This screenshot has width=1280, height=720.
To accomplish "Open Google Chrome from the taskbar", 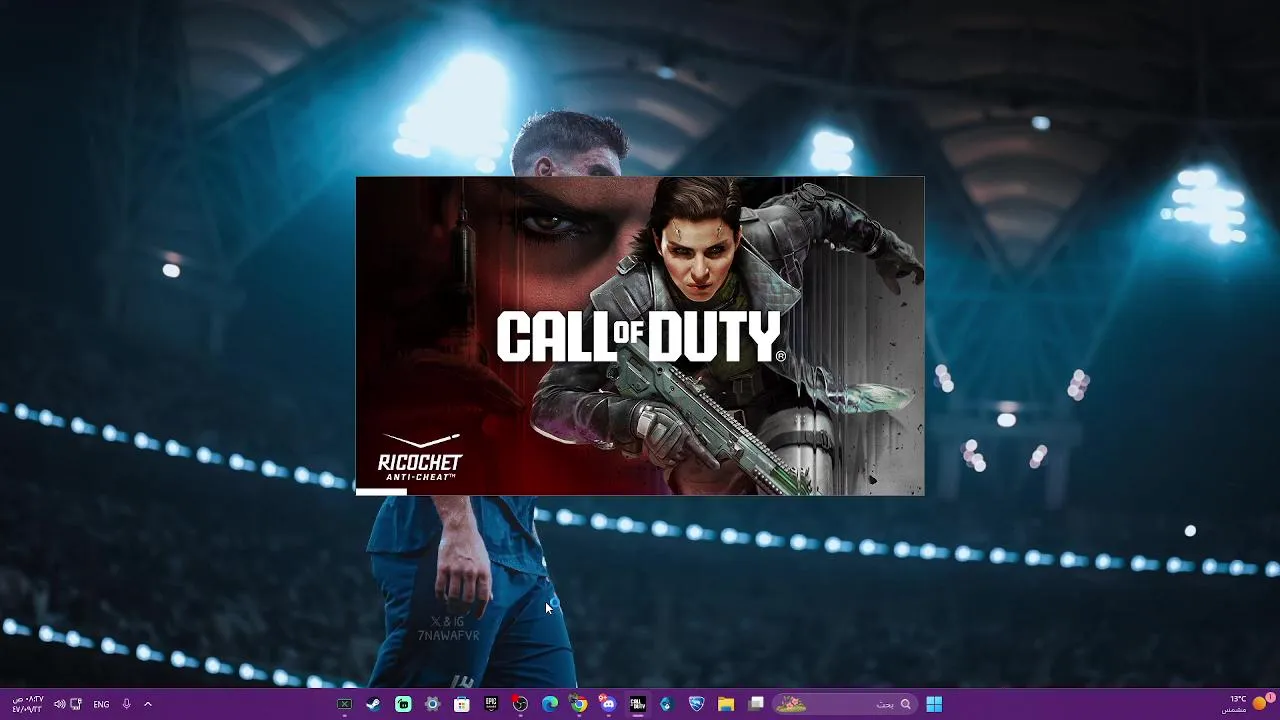I will (579, 704).
